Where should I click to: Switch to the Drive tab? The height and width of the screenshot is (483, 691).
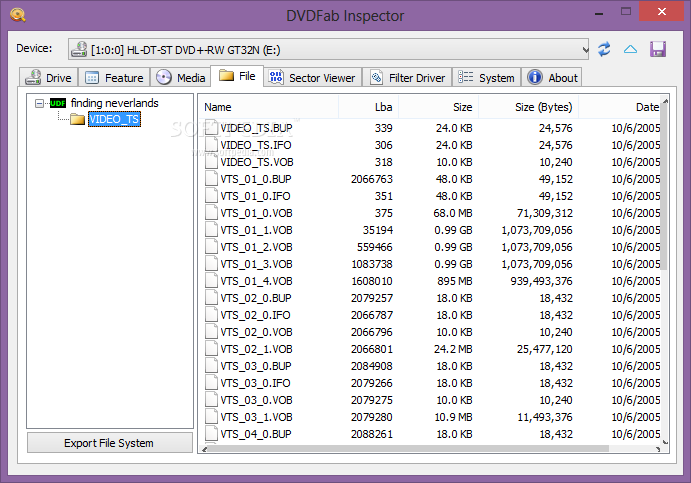click(x=48, y=78)
